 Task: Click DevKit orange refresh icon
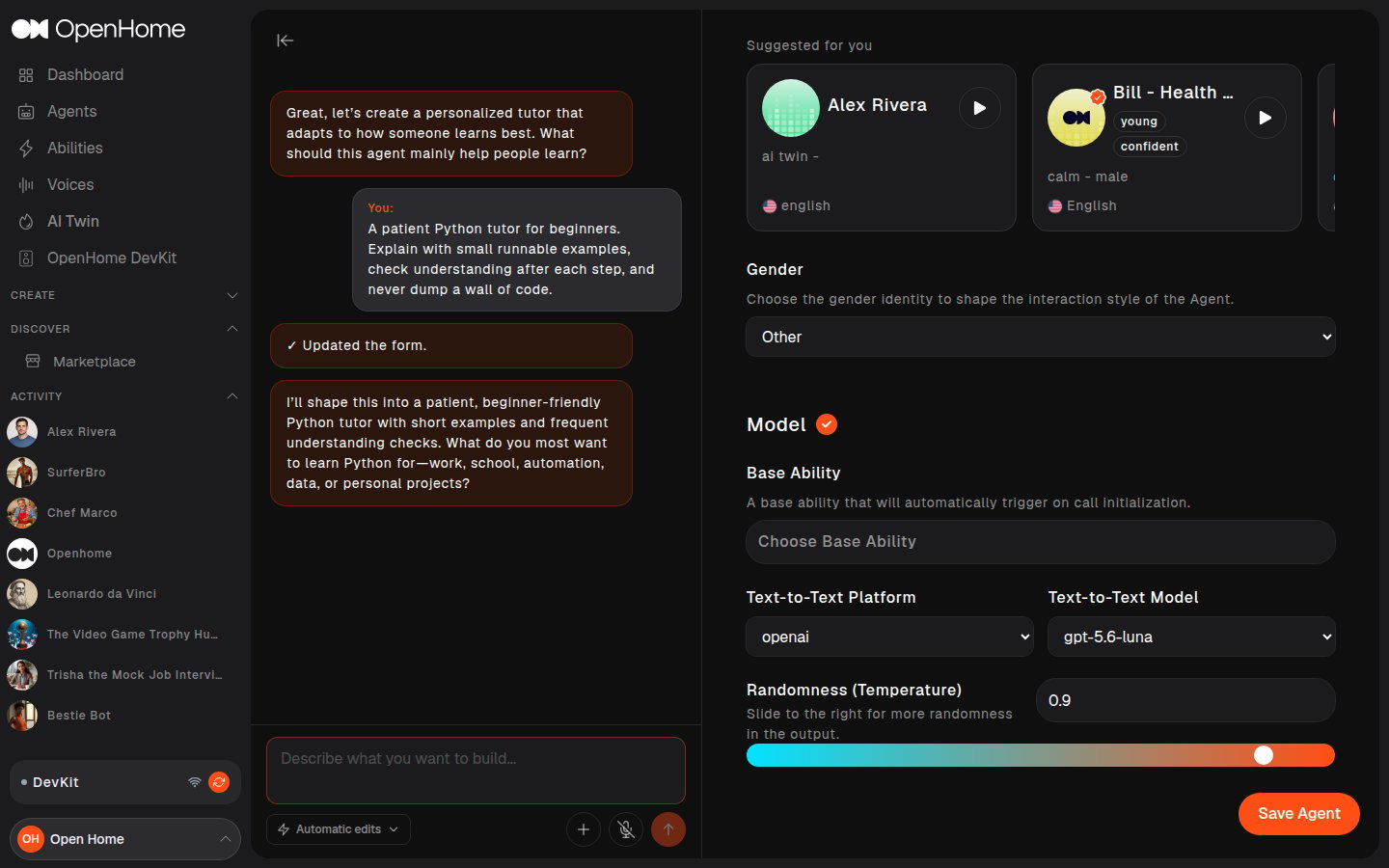tap(219, 782)
